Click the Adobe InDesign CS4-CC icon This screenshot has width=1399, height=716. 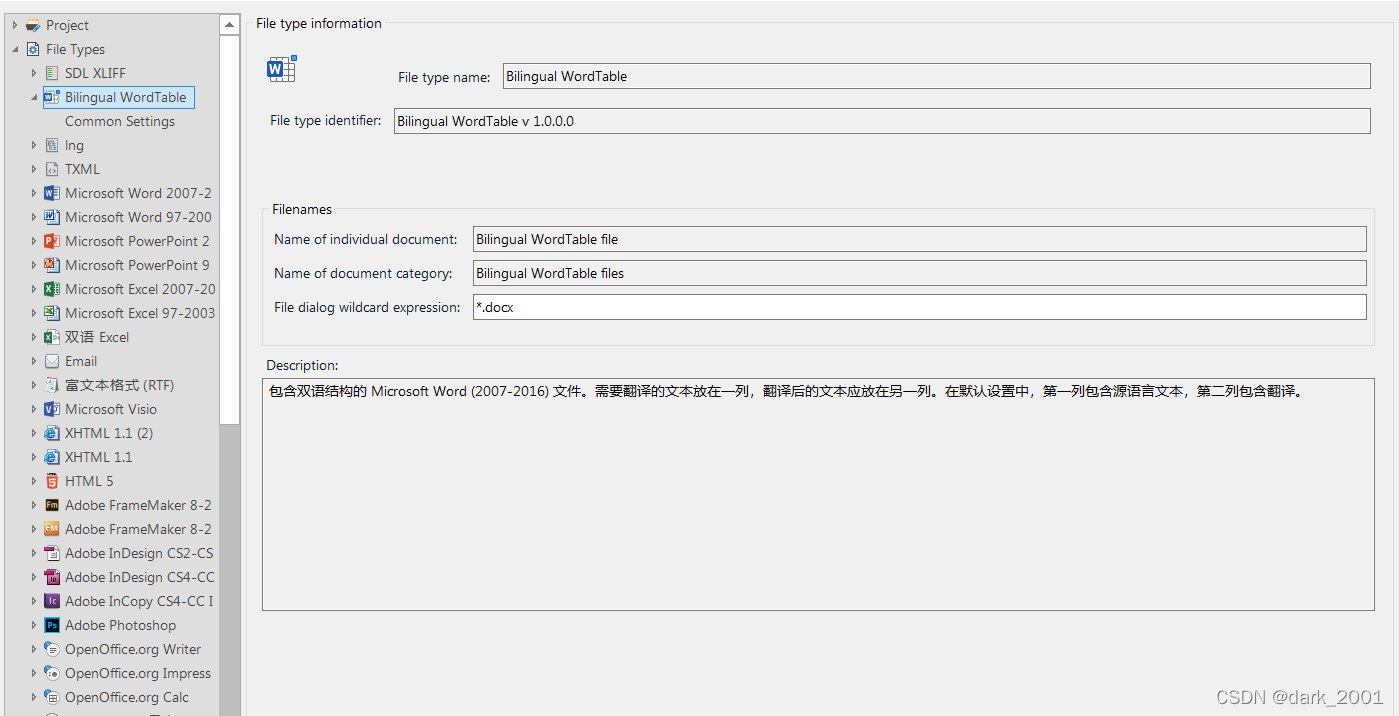(x=52, y=577)
